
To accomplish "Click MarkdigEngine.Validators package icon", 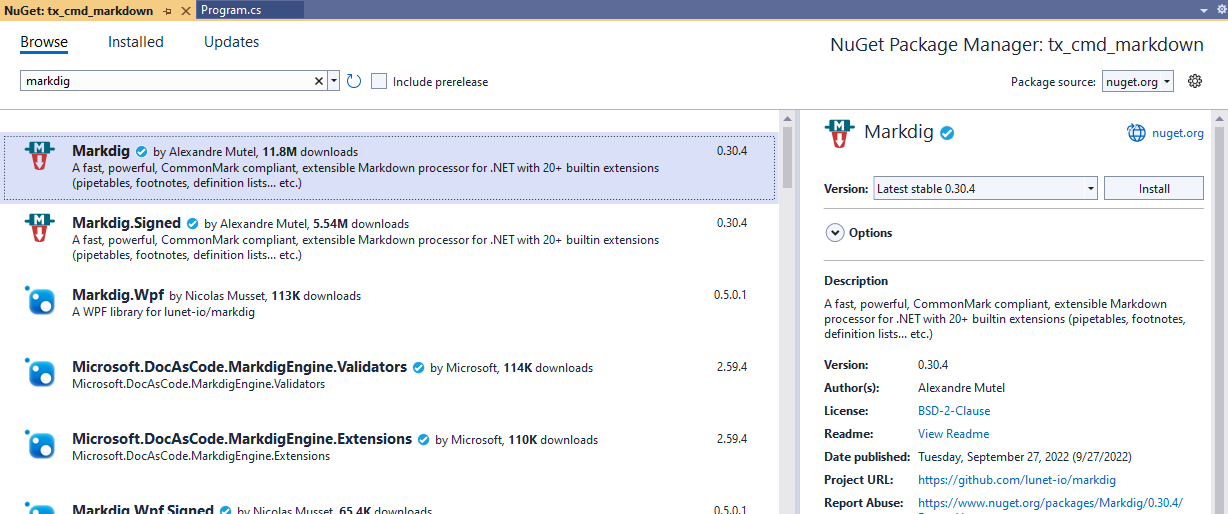I will coord(39,372).
